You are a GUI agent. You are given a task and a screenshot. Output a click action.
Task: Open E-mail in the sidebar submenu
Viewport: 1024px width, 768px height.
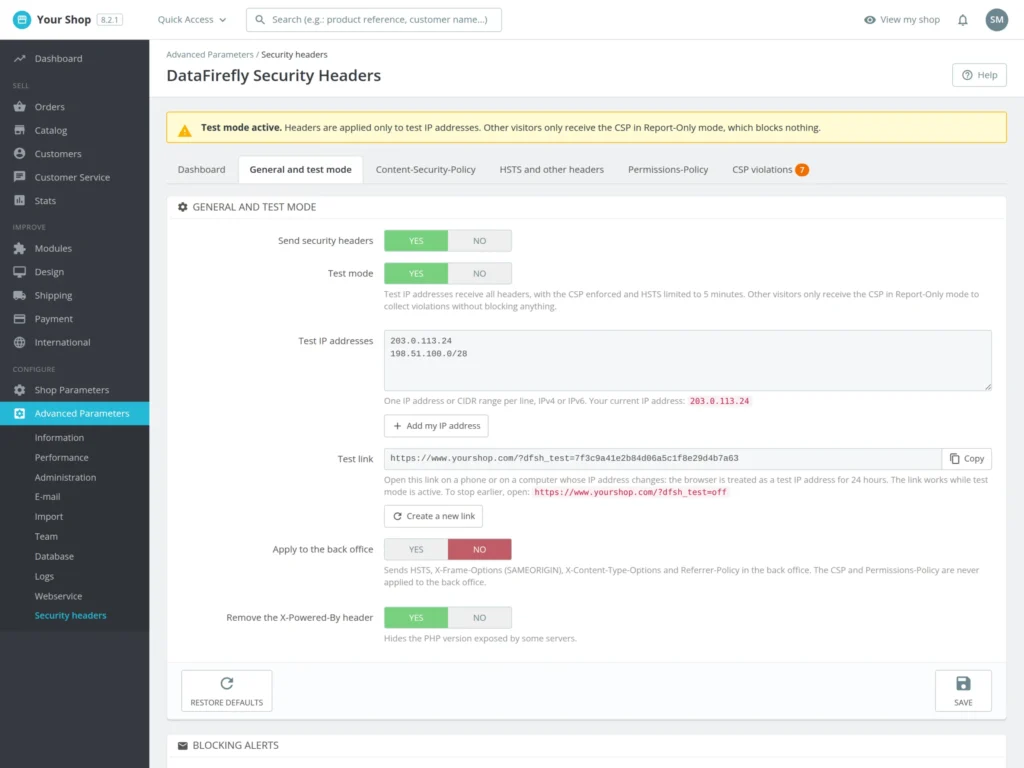point(48,497)
